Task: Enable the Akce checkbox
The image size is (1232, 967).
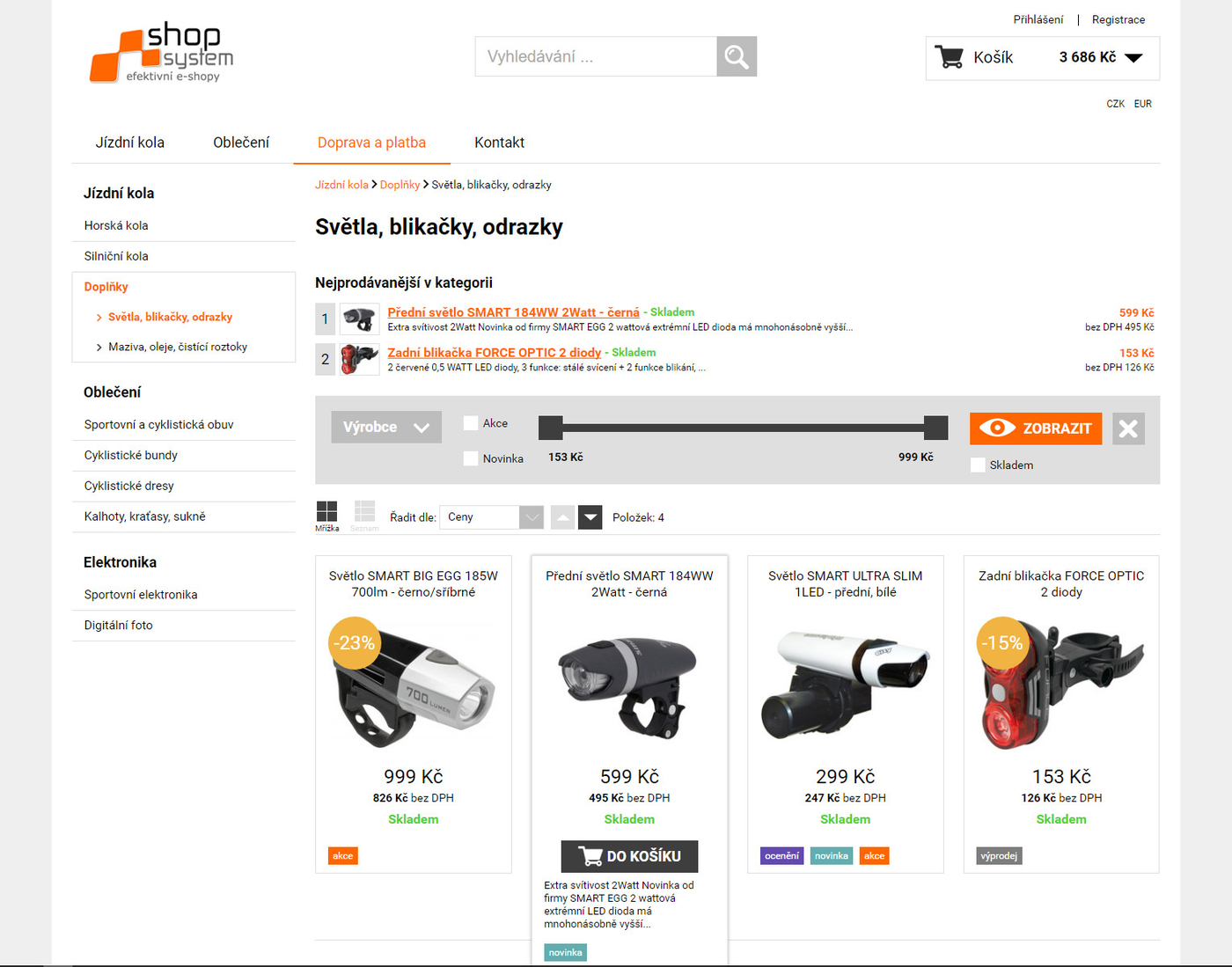Action: tap(471, 423)
